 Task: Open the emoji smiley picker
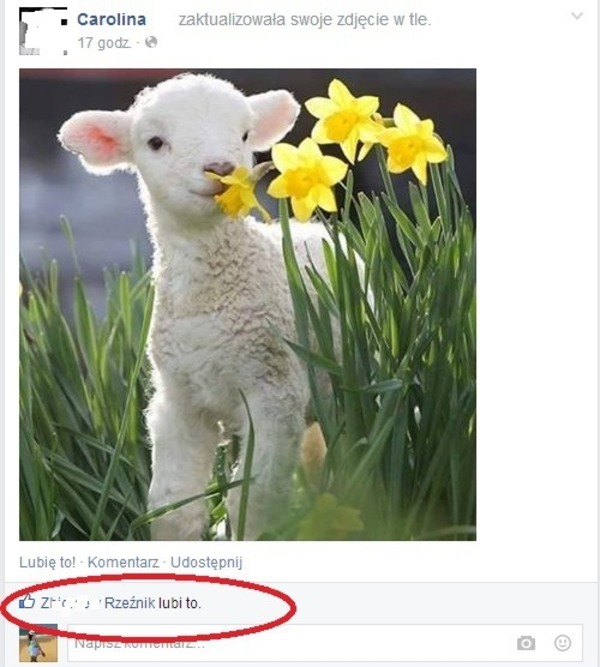point(563,643)
